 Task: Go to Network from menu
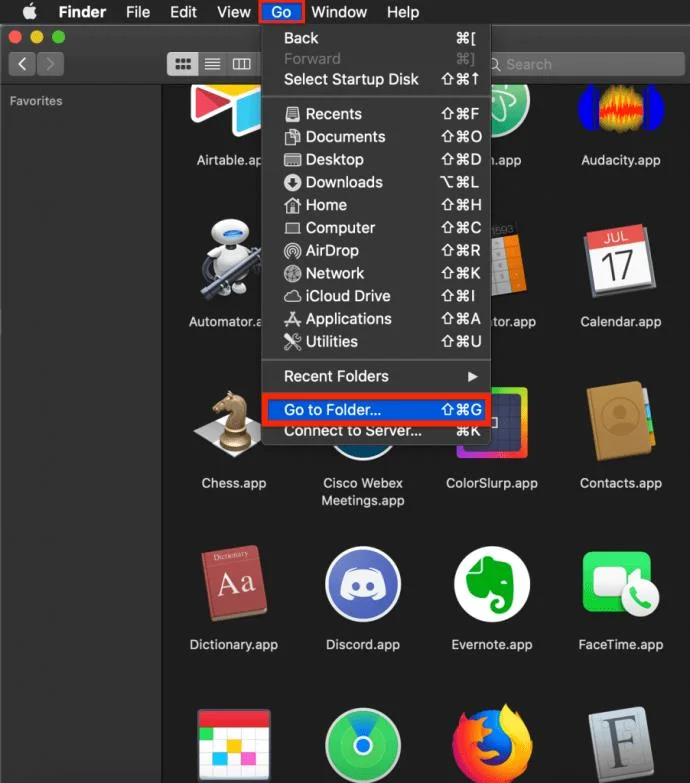coord(376,273)
